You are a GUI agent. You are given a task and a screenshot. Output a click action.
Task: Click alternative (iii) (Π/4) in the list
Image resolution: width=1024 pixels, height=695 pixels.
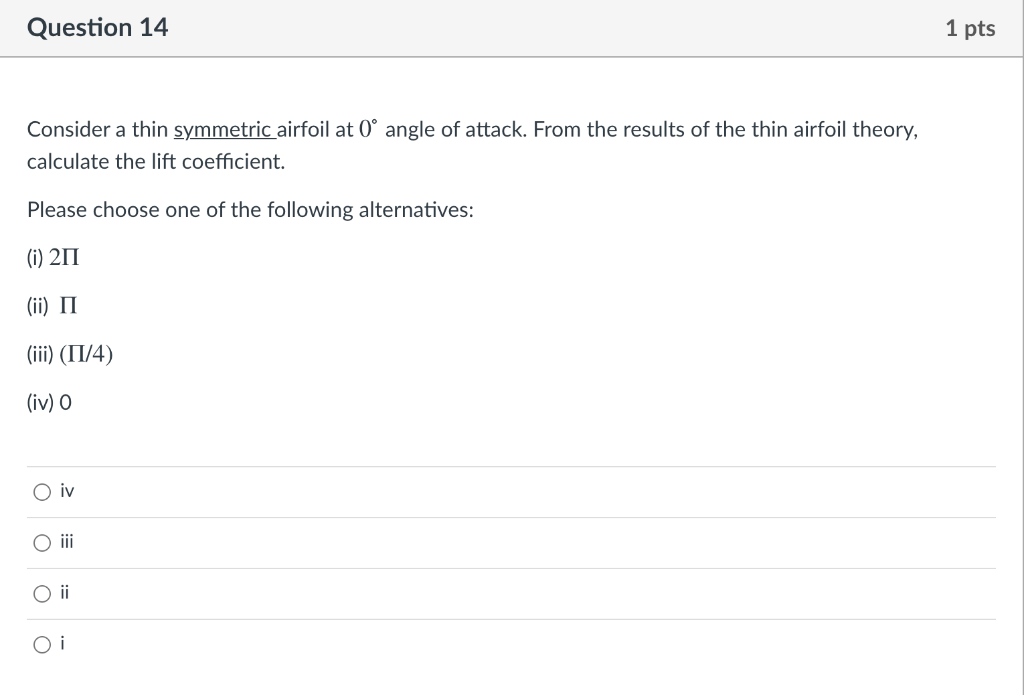(70, 354)
